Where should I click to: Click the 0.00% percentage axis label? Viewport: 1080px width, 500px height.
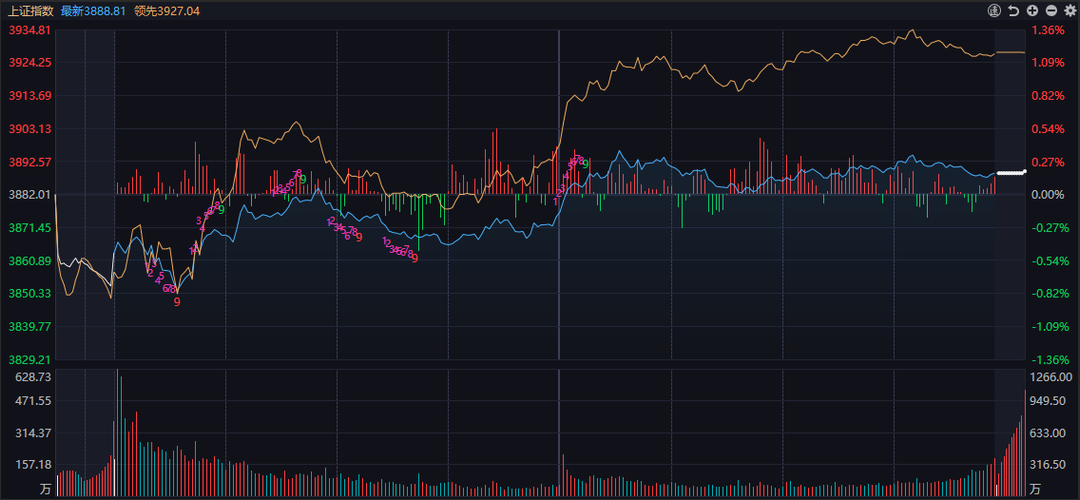[x=1050, y=195]
